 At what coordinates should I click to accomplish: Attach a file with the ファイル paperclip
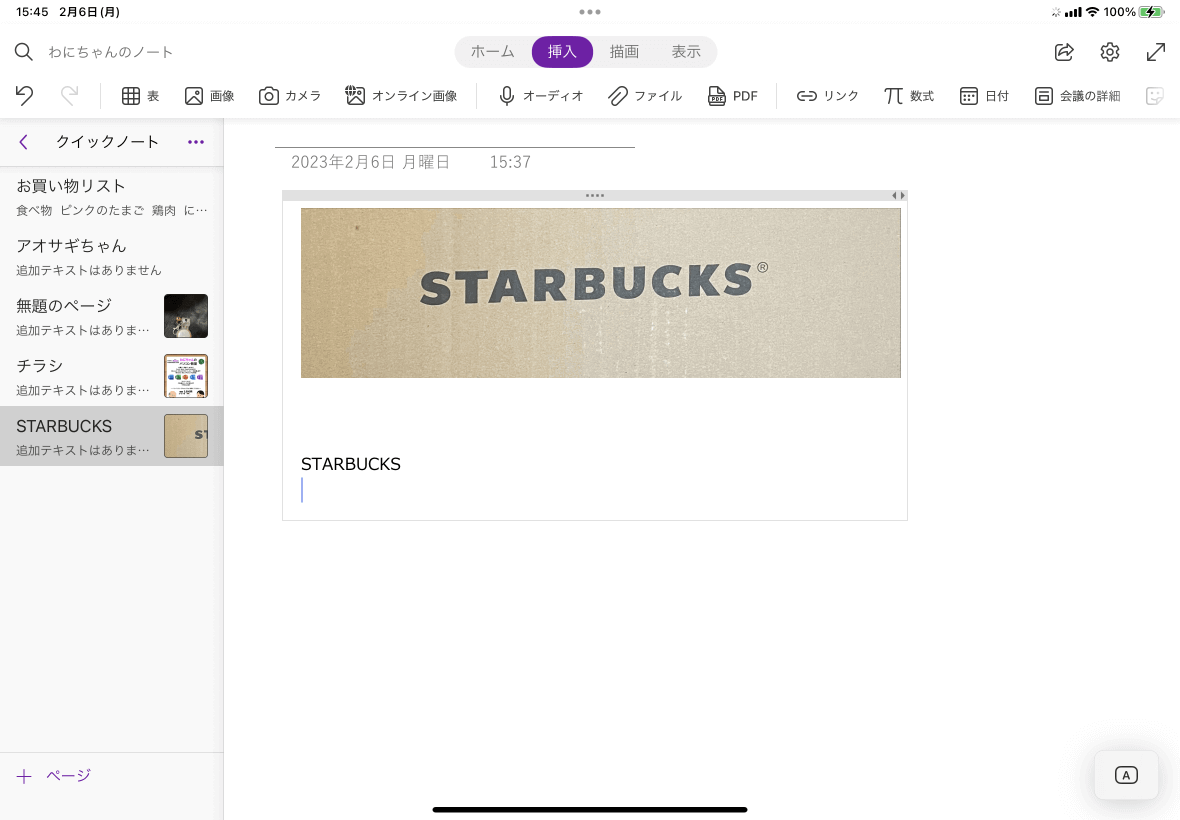pos(645,96)
